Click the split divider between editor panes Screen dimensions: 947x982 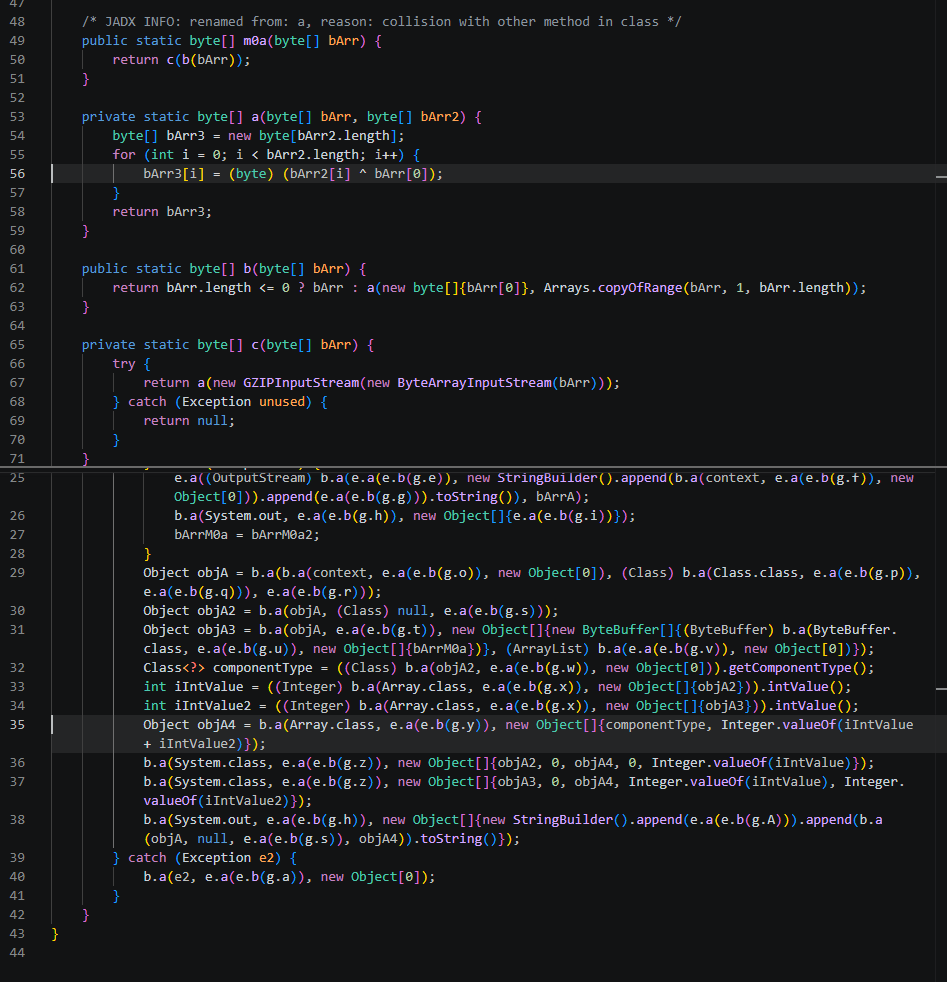(x=474, y=467)
